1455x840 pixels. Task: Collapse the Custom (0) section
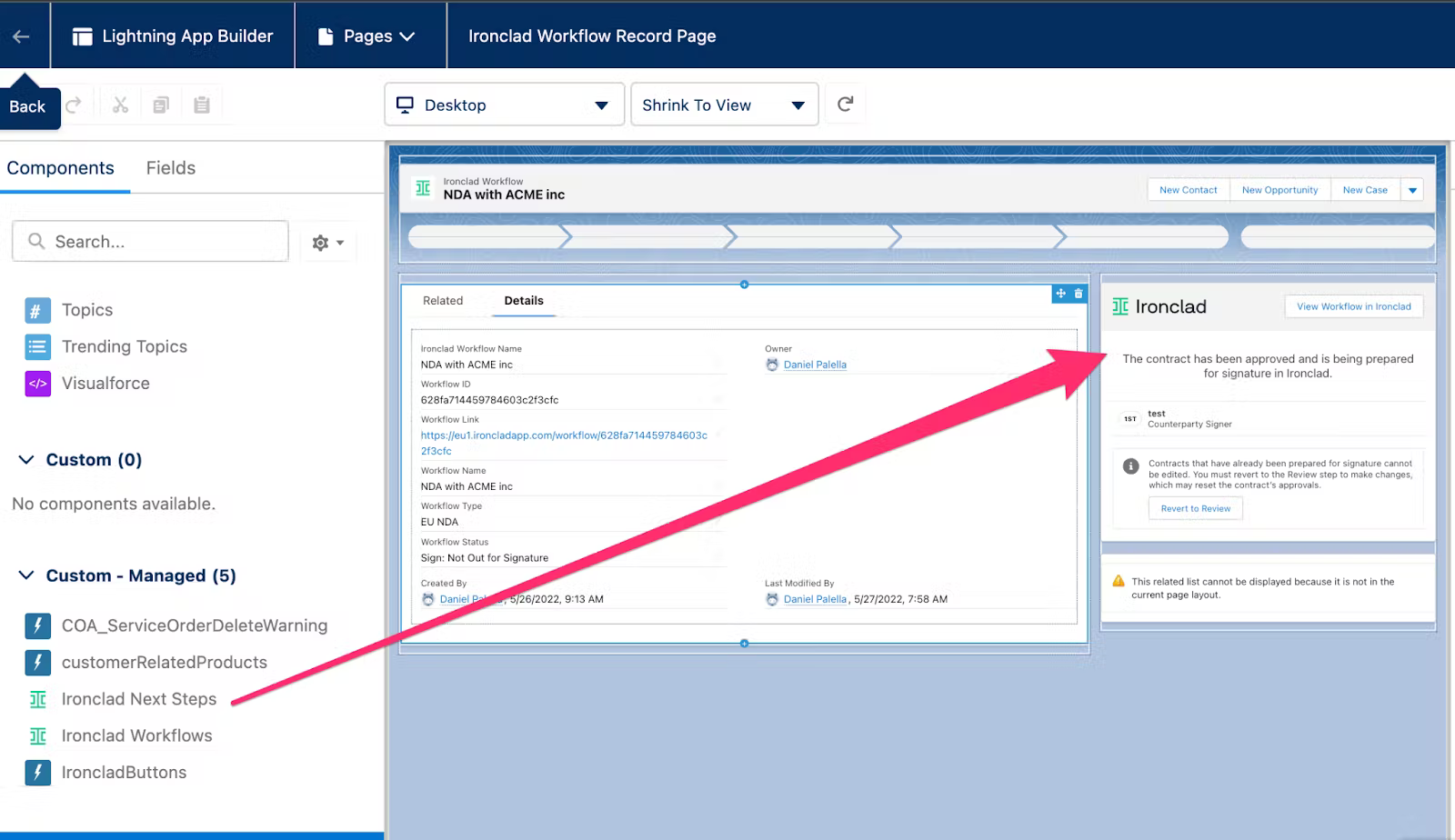(26, 460)
